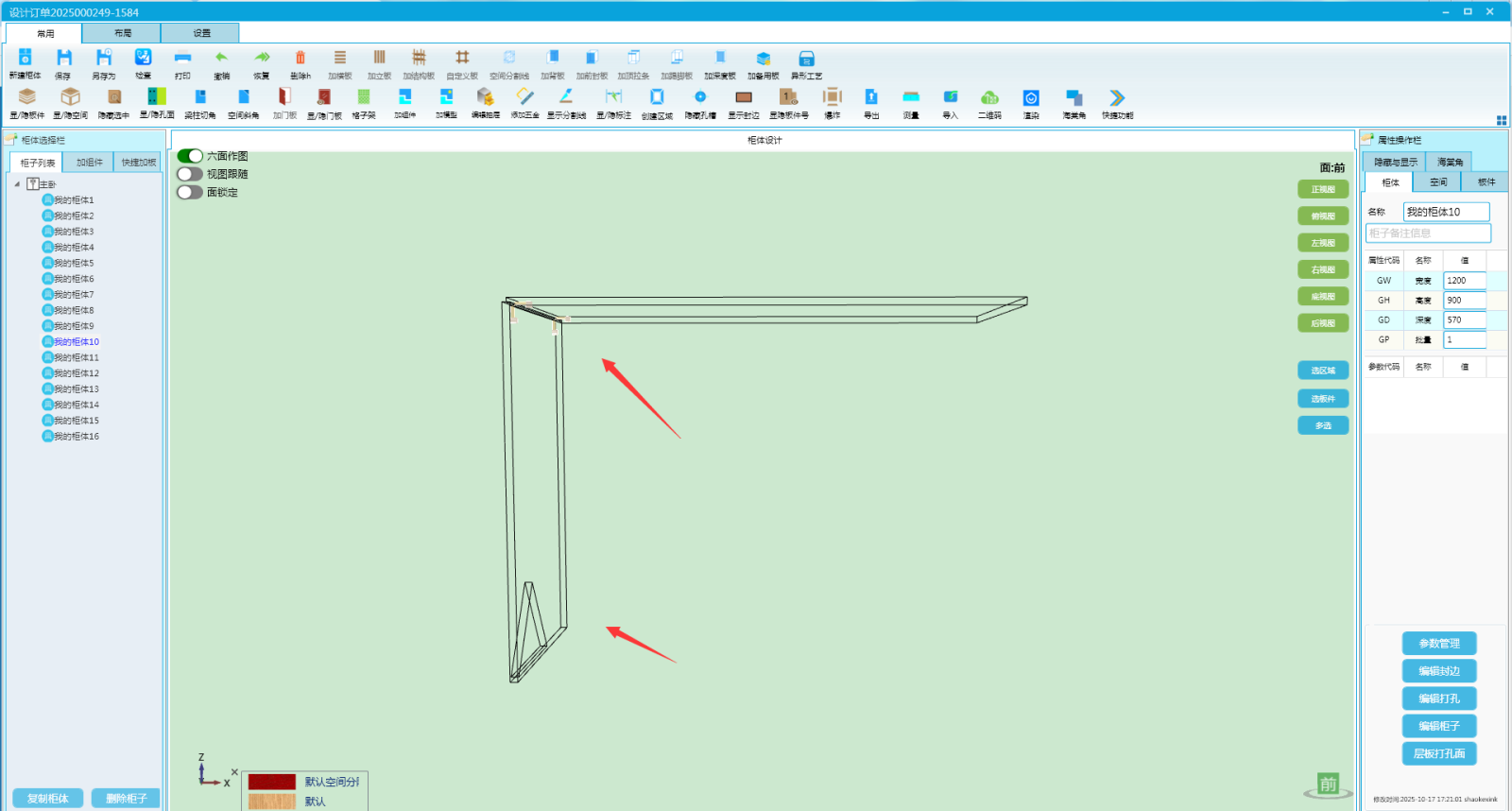The height and width of the screenshot is (811, 1512).
Task: Click the 参数管理 button
Action: pos(1438,644)
